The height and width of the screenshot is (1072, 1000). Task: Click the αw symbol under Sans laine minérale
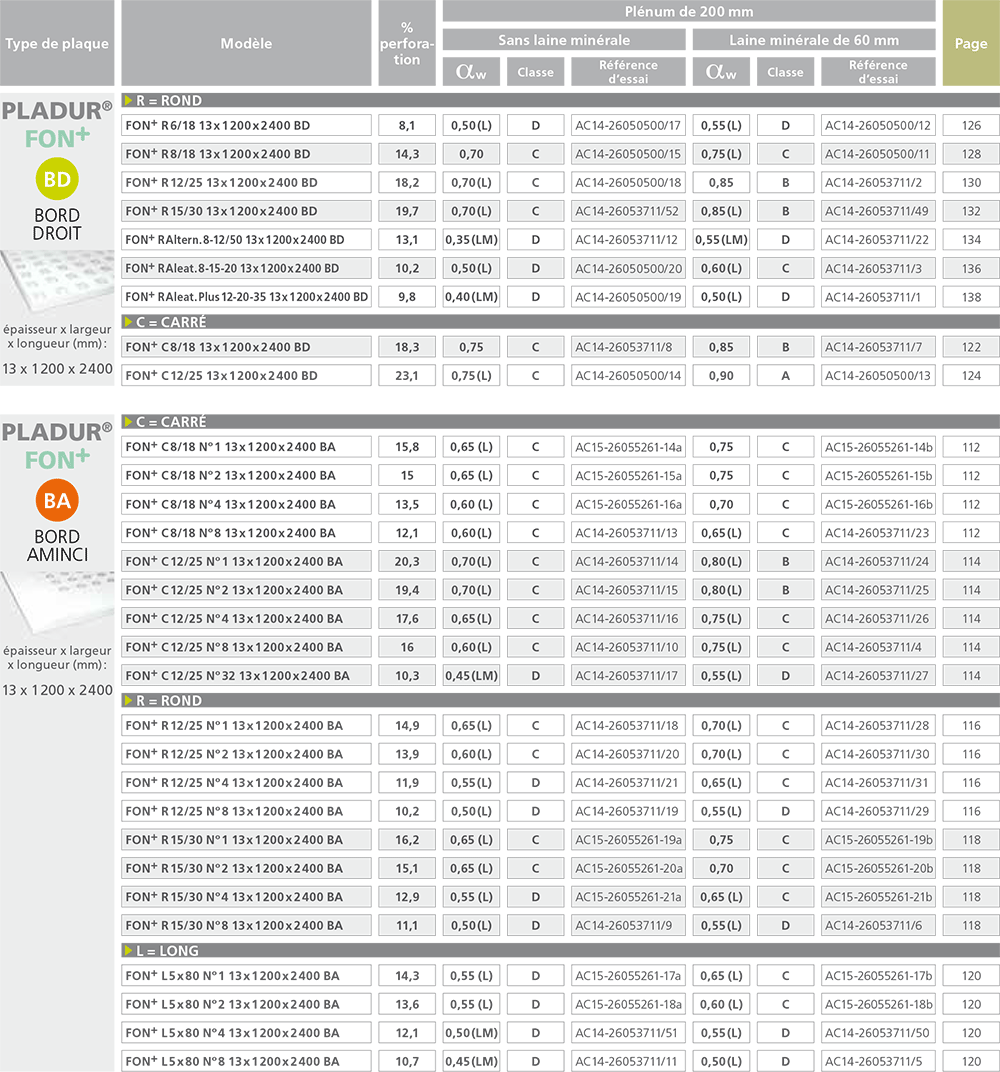(470, 71)
